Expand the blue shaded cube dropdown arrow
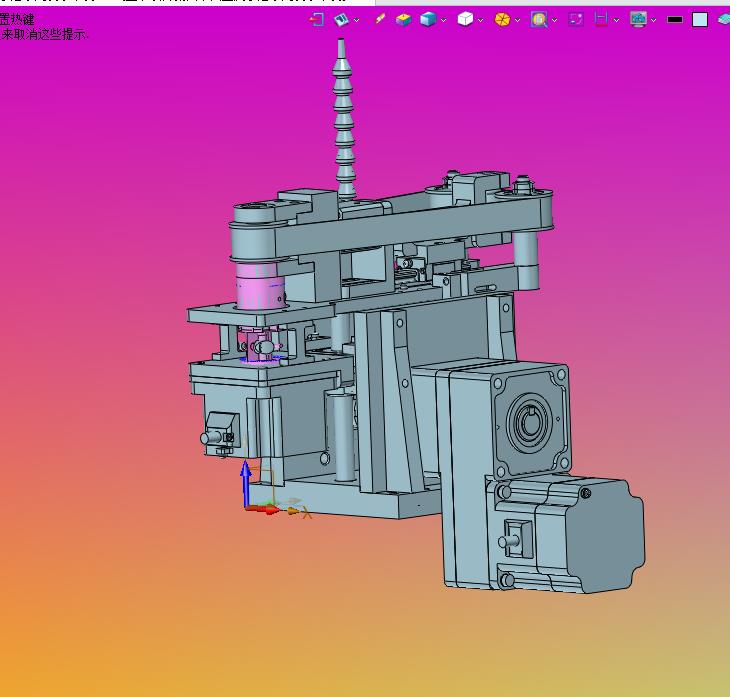 pos(443,20)
